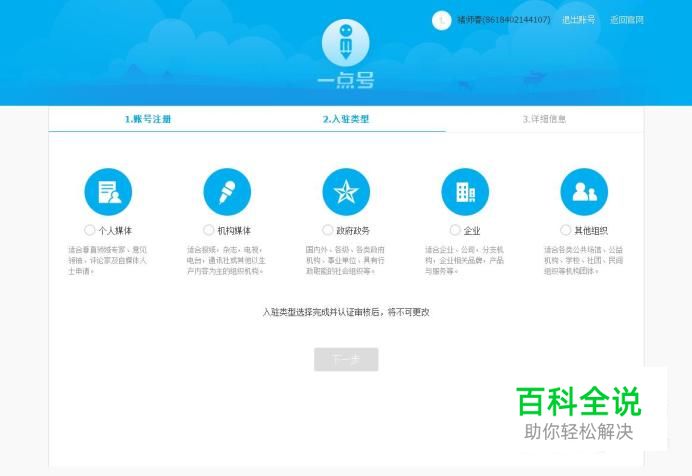Click the 政府政务 star icon
Screen dimensions: 692x476
tap(346, 192)
